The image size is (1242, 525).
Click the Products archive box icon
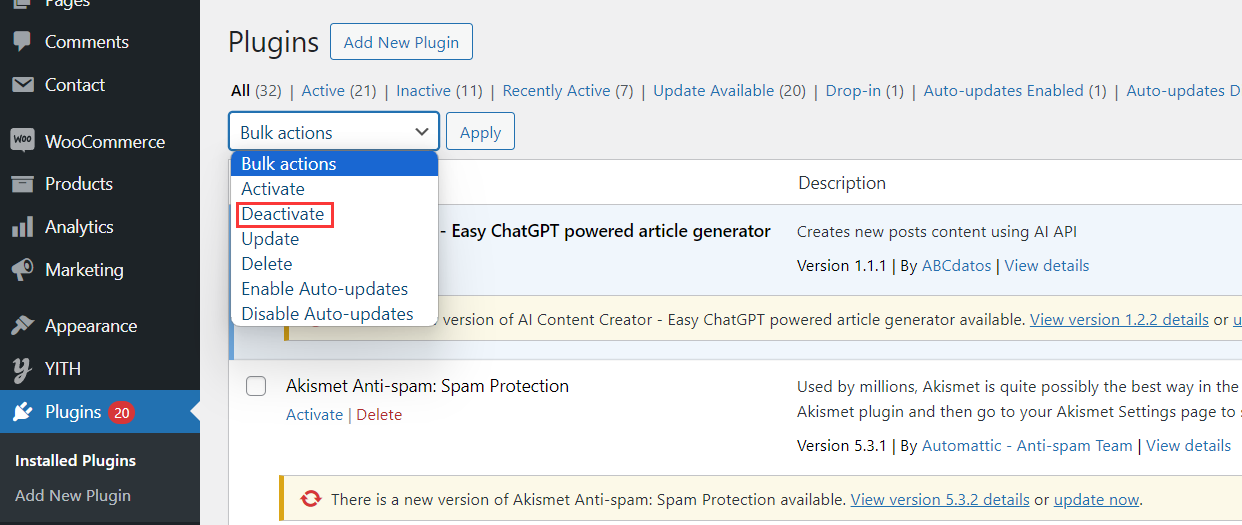coord(22,184)
